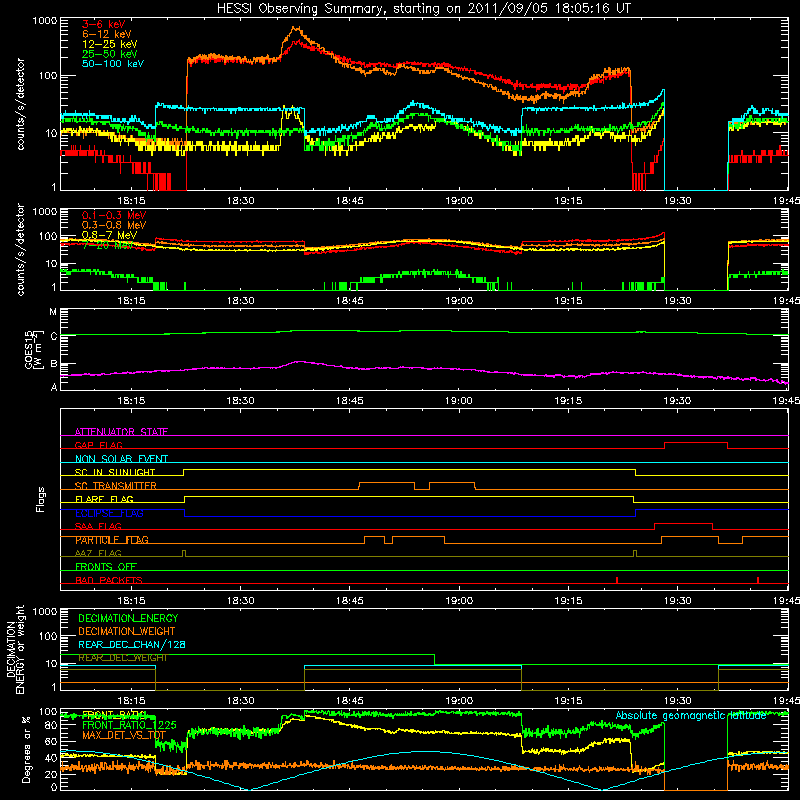The width and height of the screenshot is (800, 800).
Task: Click the 19:00 time label under Flags panel
Action: coord(459,601)
